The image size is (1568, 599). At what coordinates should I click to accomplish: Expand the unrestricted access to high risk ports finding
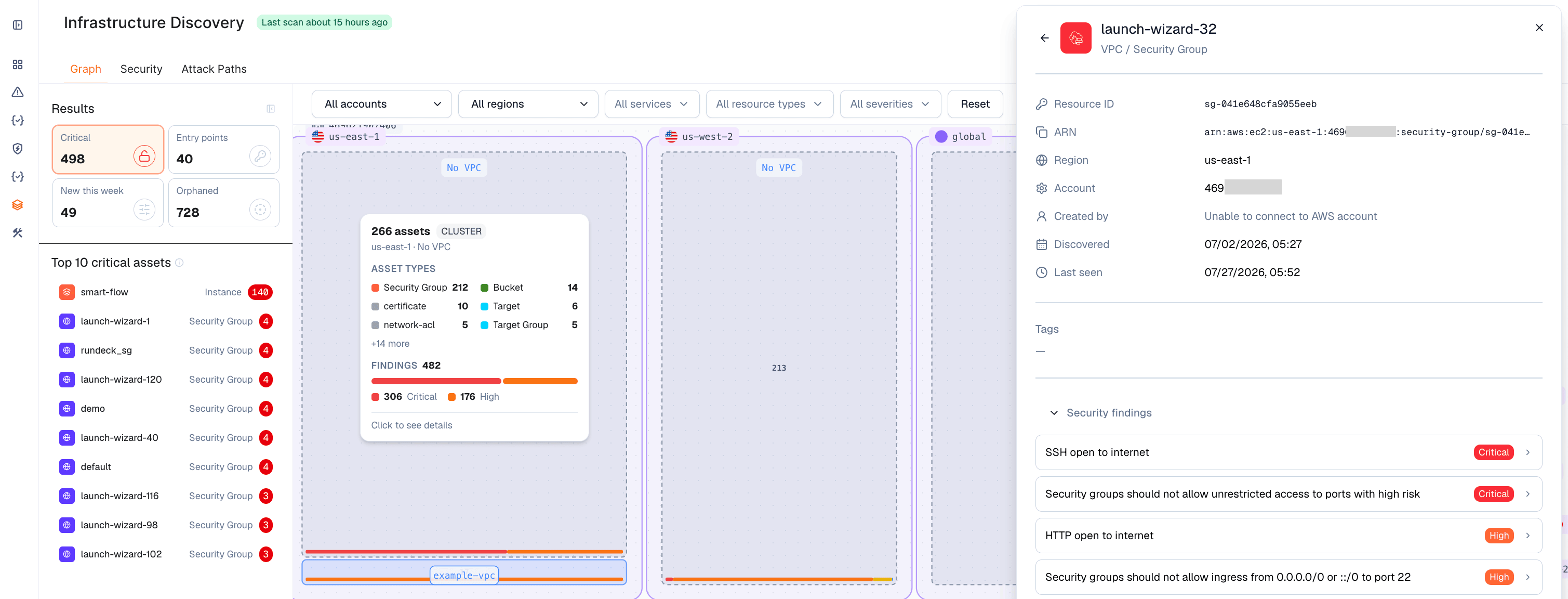pos(1288,494)
